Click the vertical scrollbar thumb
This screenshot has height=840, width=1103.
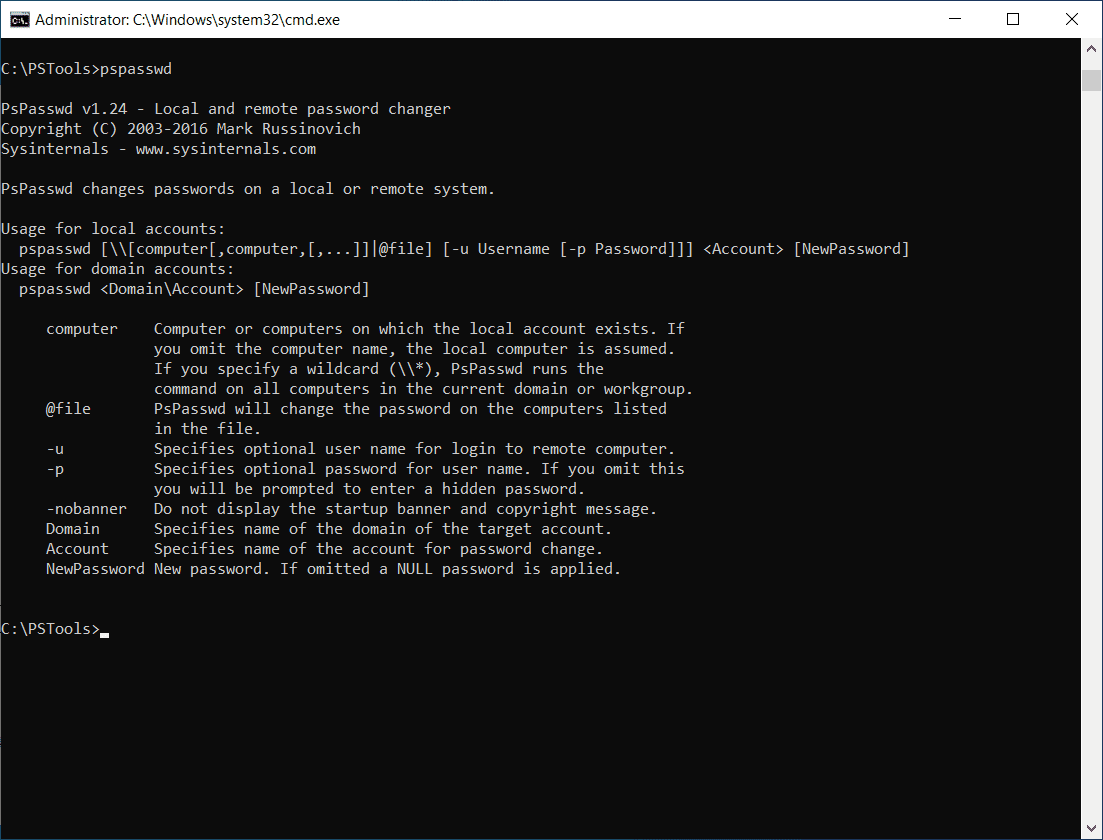point(1091,80)
